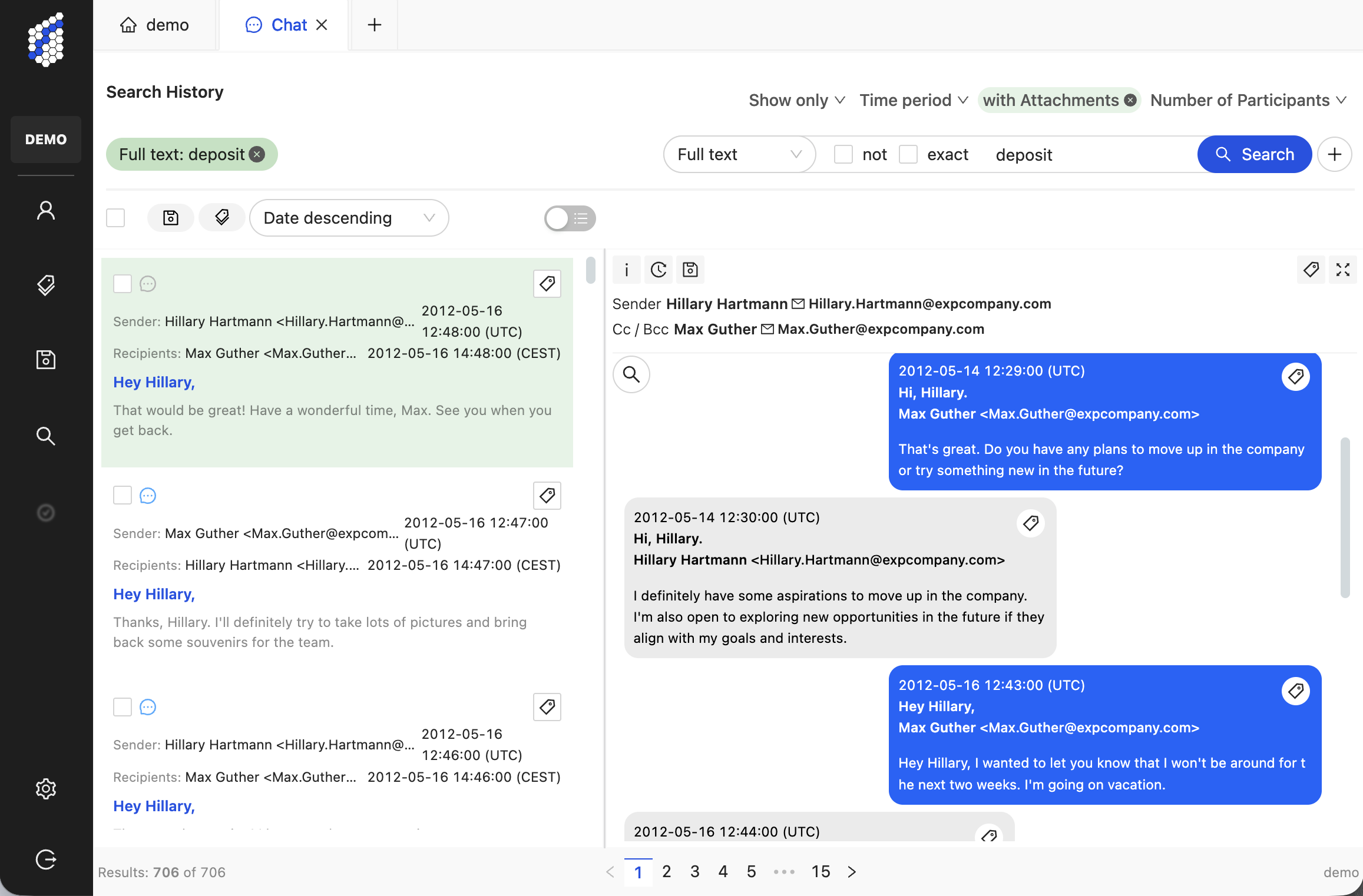1363x896 pixels.
Task: Click the conversation panel vertical scrollbar
Action: (1345, 518)
